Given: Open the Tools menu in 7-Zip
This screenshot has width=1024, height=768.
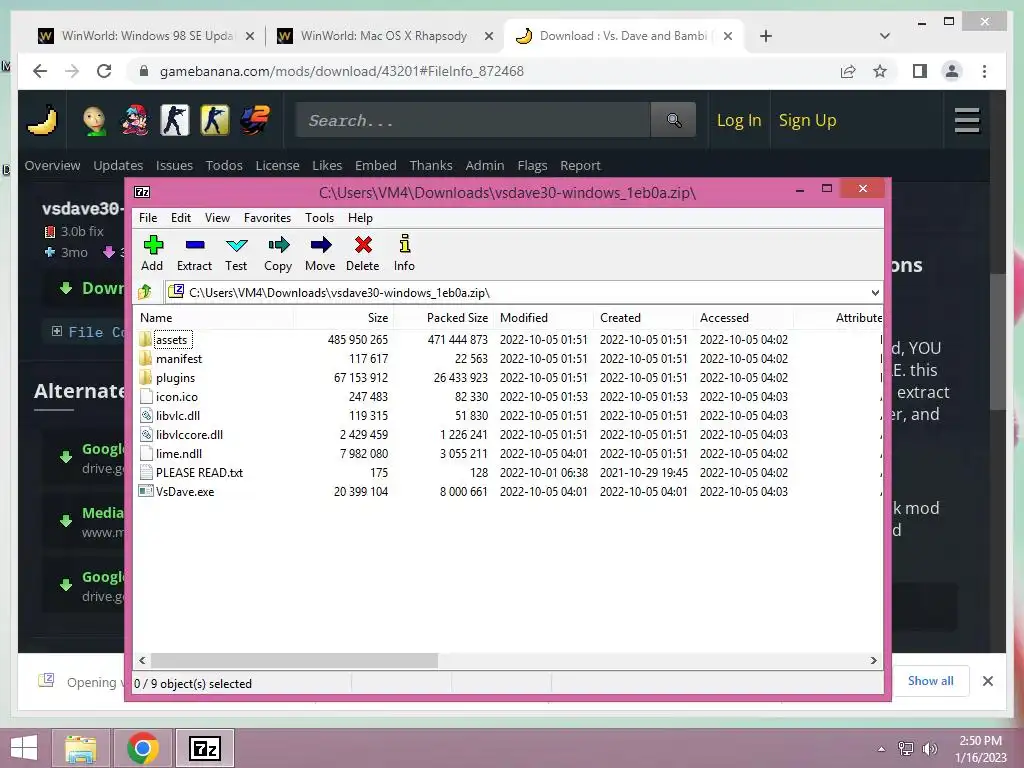Looking at the screenshot, I should [x=319, y=217].
